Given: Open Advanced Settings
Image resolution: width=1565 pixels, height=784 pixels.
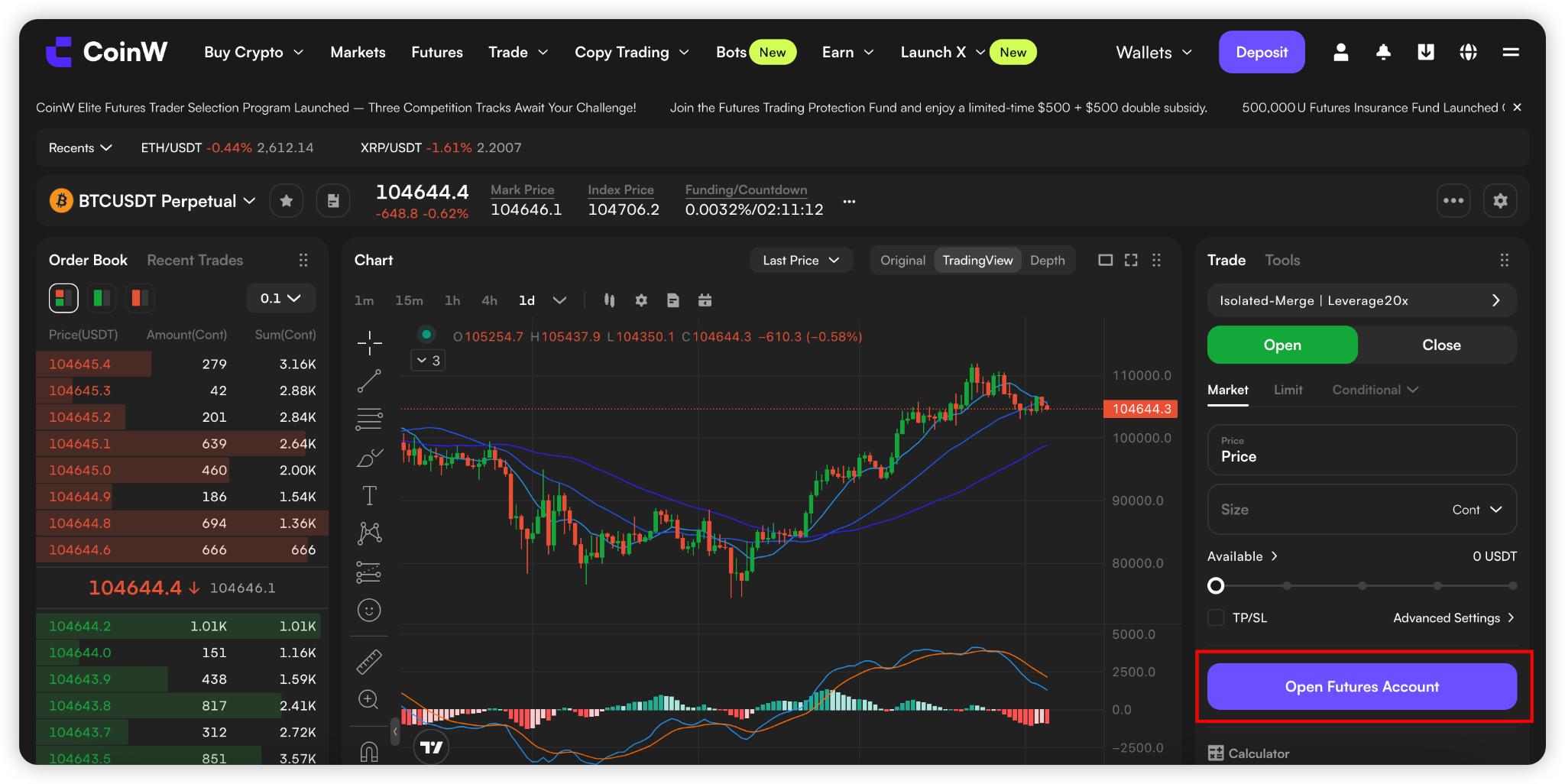Looking at the screenshot, I should tap(1453, 617).
